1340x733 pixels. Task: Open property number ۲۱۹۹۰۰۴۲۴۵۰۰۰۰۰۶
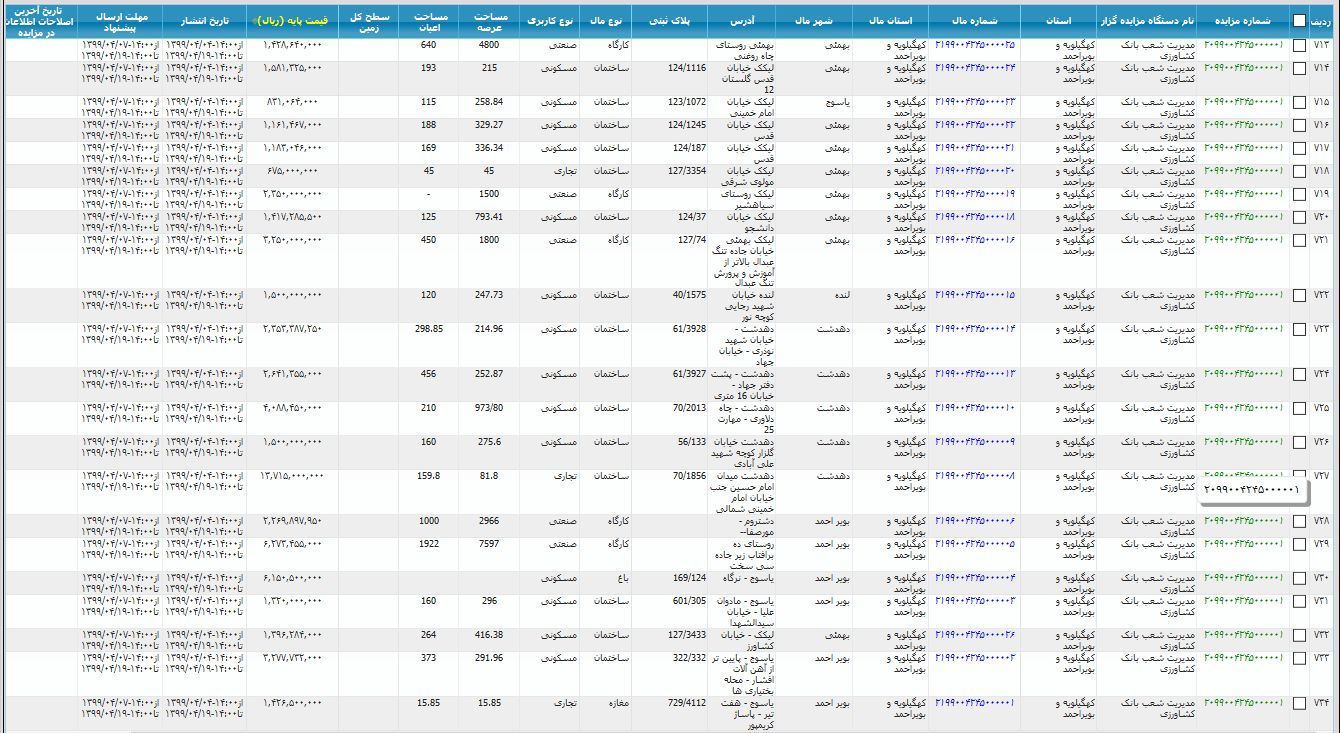click(975, 520)
